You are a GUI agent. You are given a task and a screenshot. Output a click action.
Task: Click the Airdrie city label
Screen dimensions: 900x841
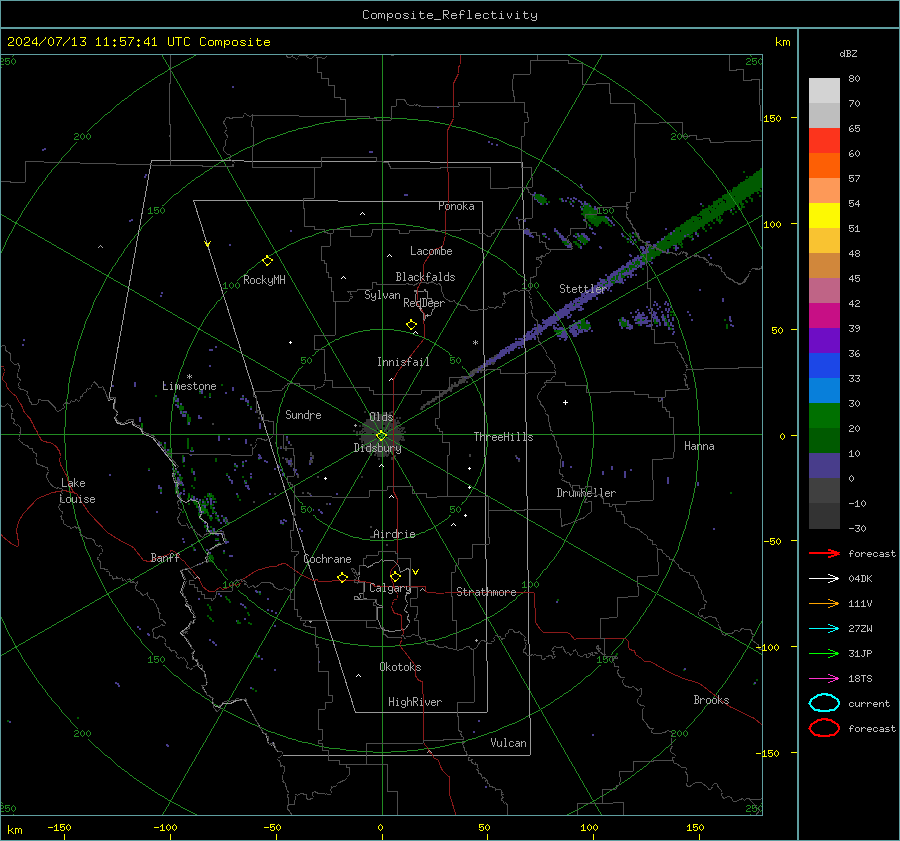pos(394,534)
